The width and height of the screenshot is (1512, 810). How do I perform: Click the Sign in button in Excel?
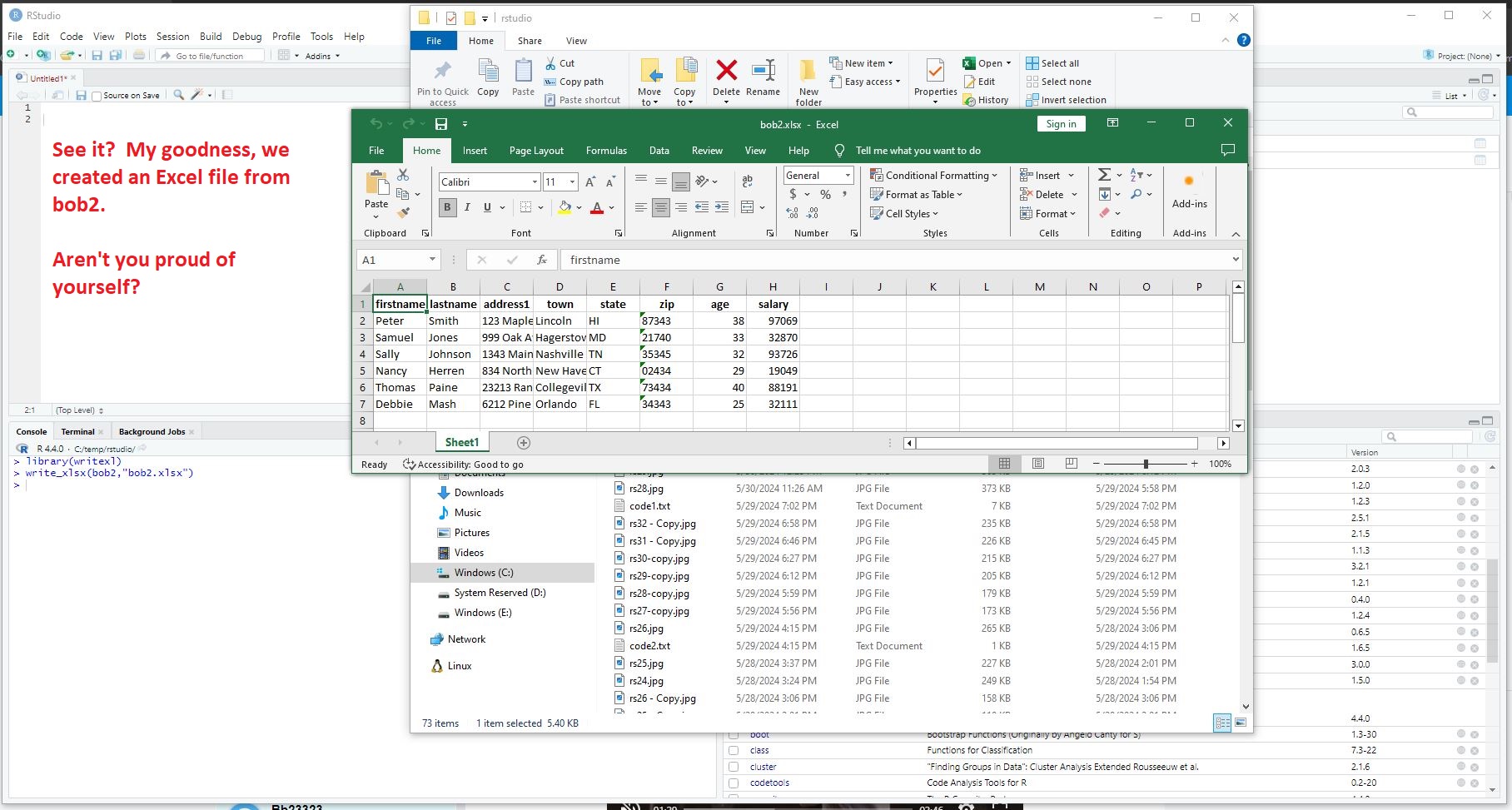pos(1061,124)
